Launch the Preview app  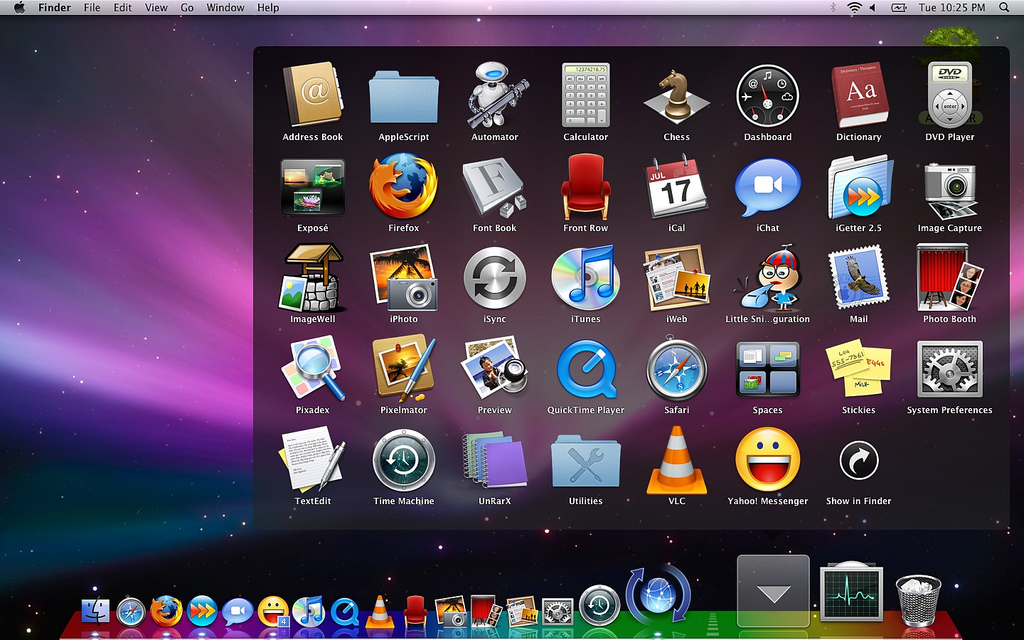coord(495,368)
